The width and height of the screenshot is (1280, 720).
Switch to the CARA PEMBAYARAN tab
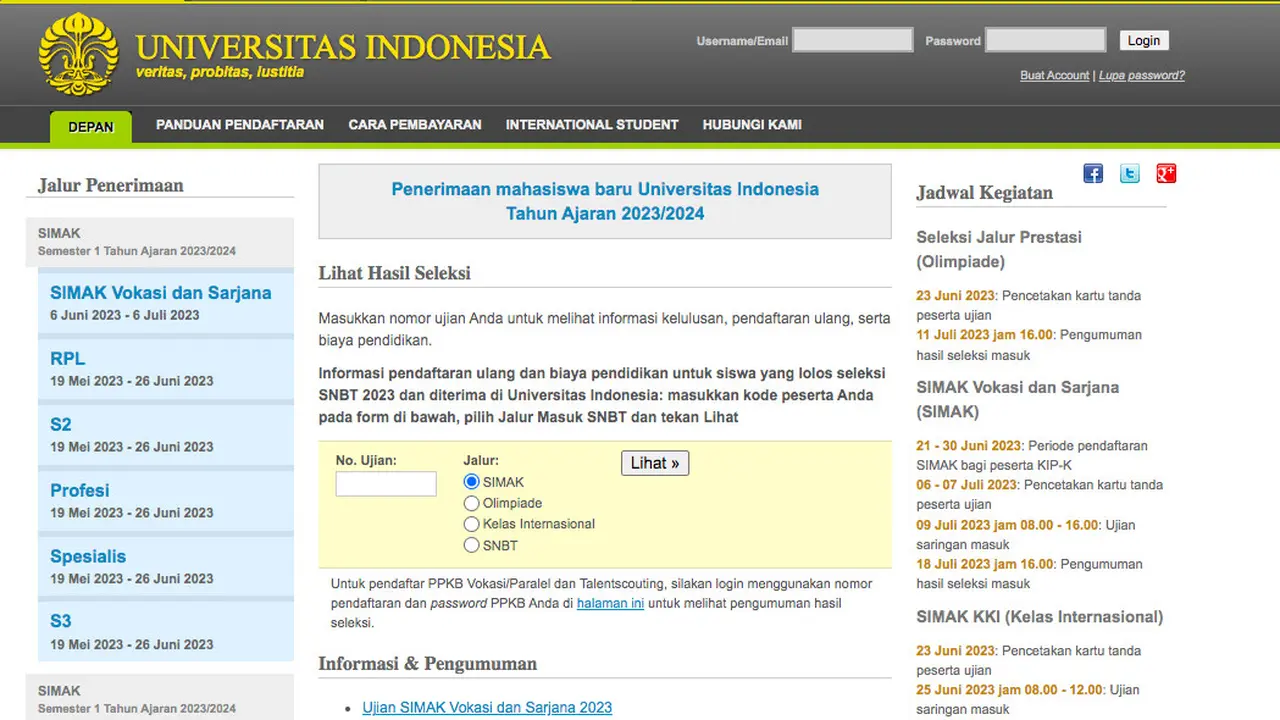pyautogui.click(x=414, y=124)
